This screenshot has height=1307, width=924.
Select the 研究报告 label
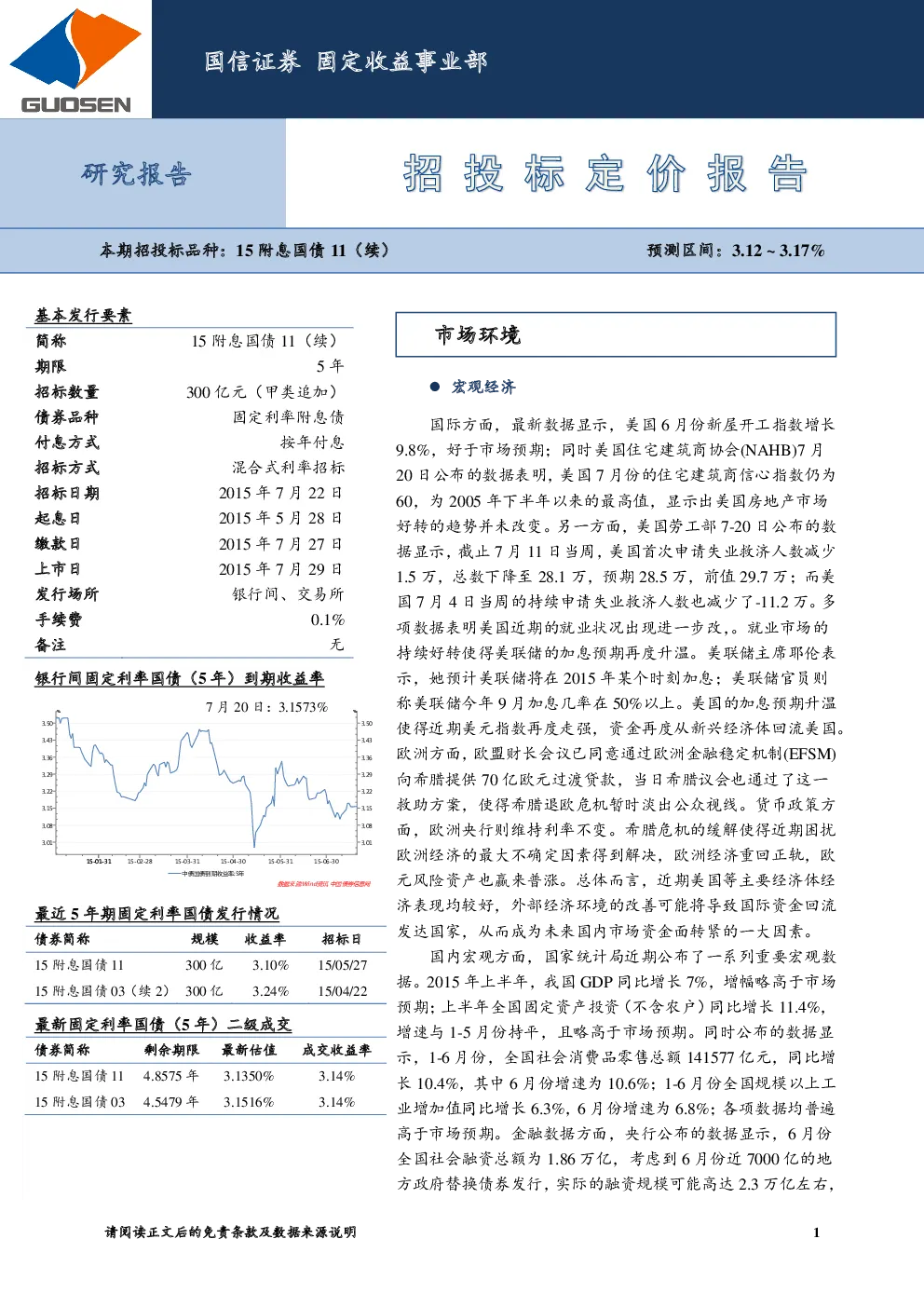coord(136,173)
